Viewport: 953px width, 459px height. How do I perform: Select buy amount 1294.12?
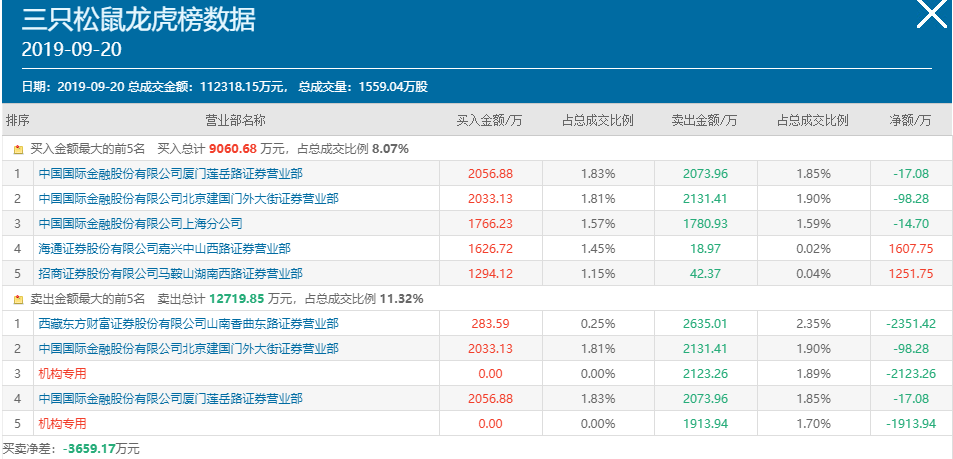tap(490, 274)
